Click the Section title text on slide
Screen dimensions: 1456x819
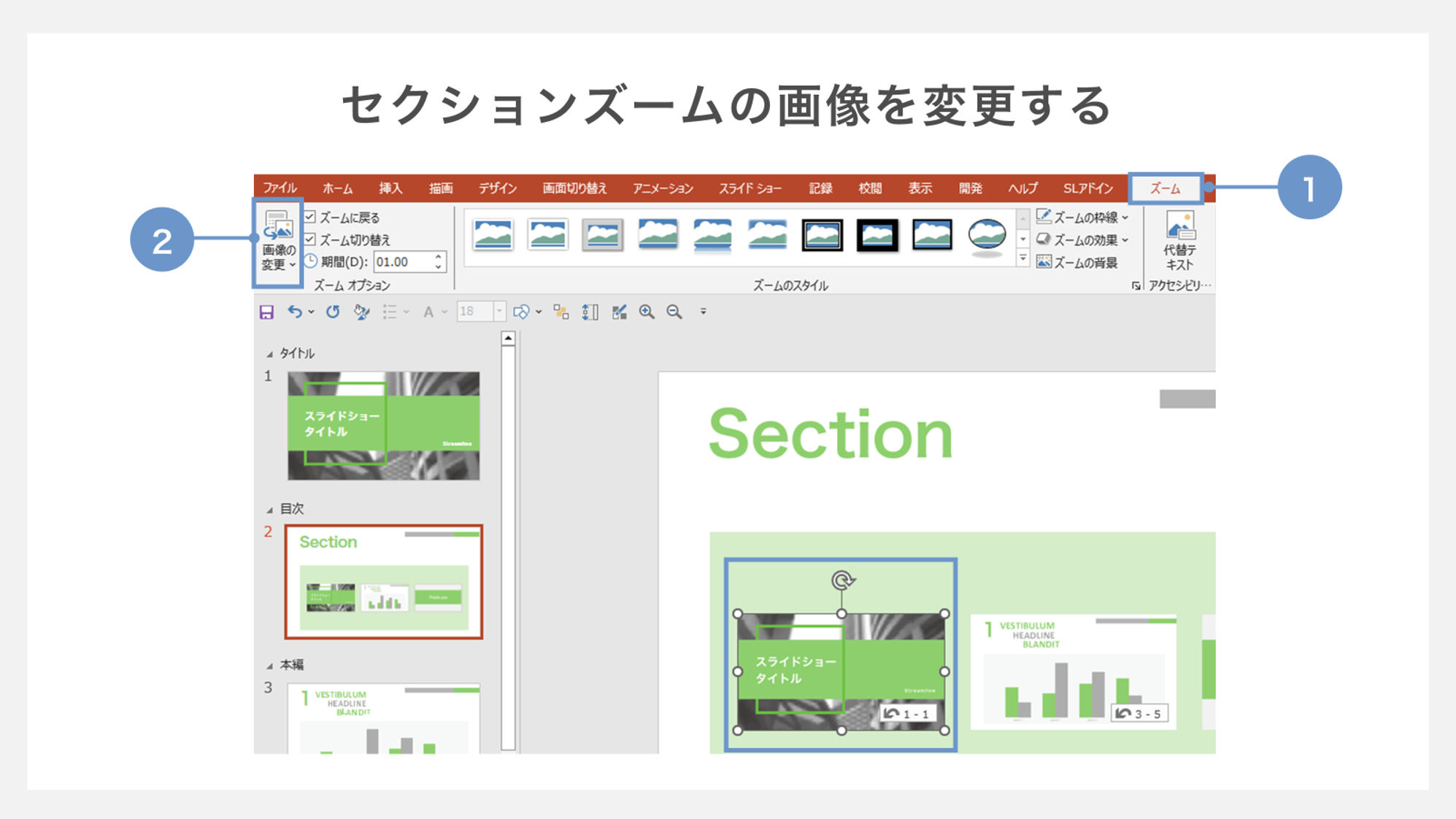pyautogui.click(x=831, y=434)
